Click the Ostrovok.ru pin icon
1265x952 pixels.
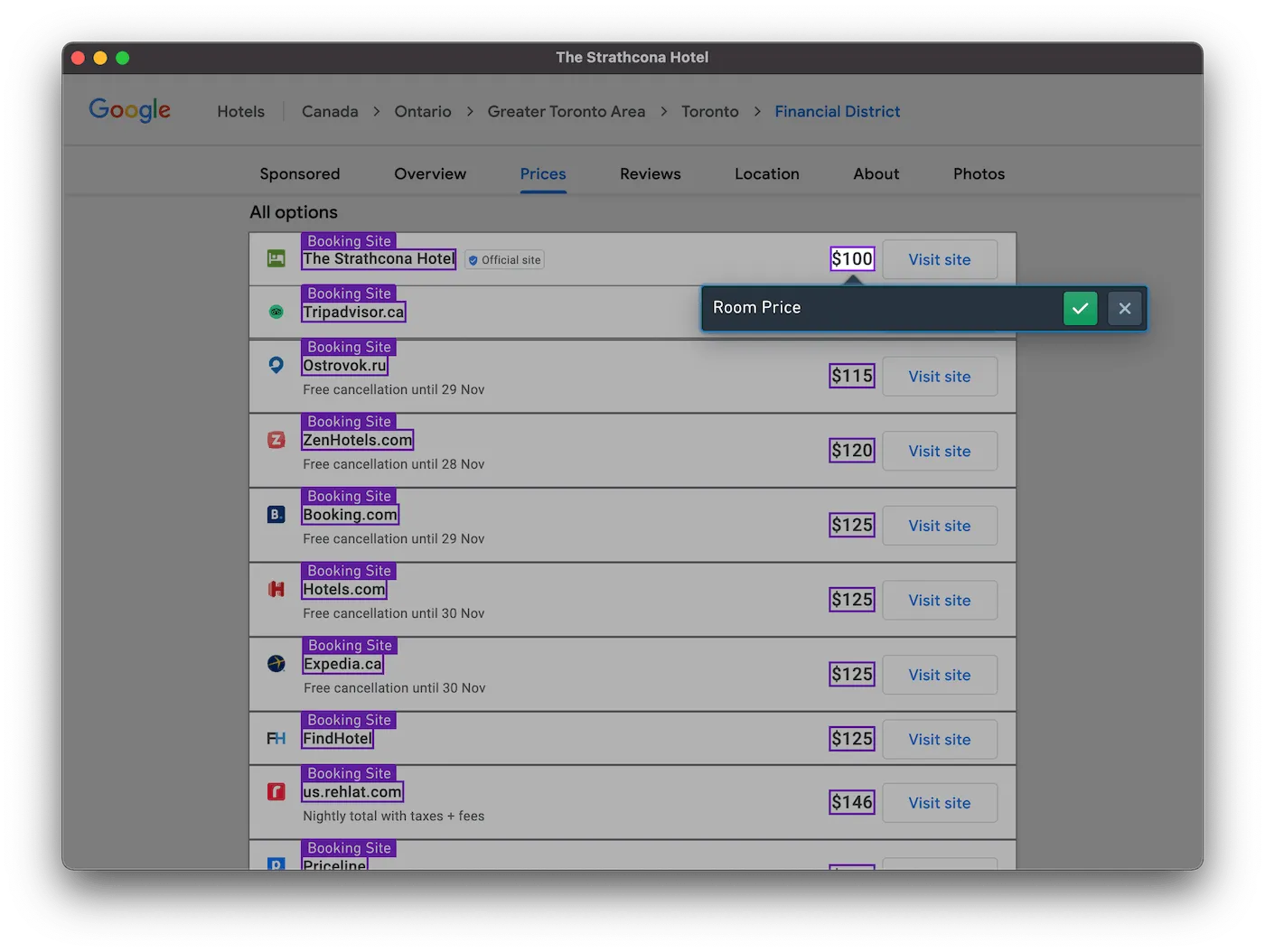coord(276,365)
